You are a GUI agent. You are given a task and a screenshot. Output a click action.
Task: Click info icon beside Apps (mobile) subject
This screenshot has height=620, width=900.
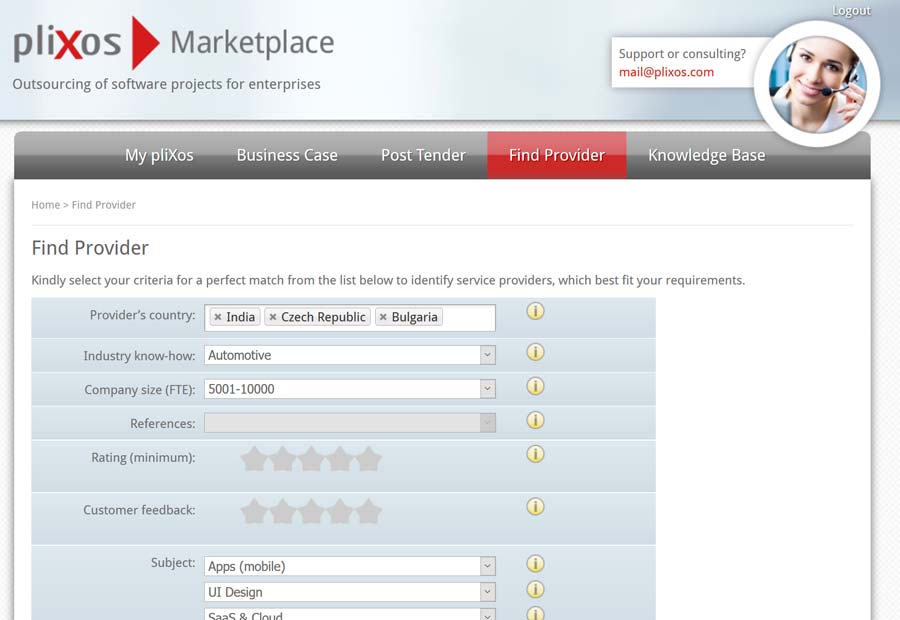[535, 564]
